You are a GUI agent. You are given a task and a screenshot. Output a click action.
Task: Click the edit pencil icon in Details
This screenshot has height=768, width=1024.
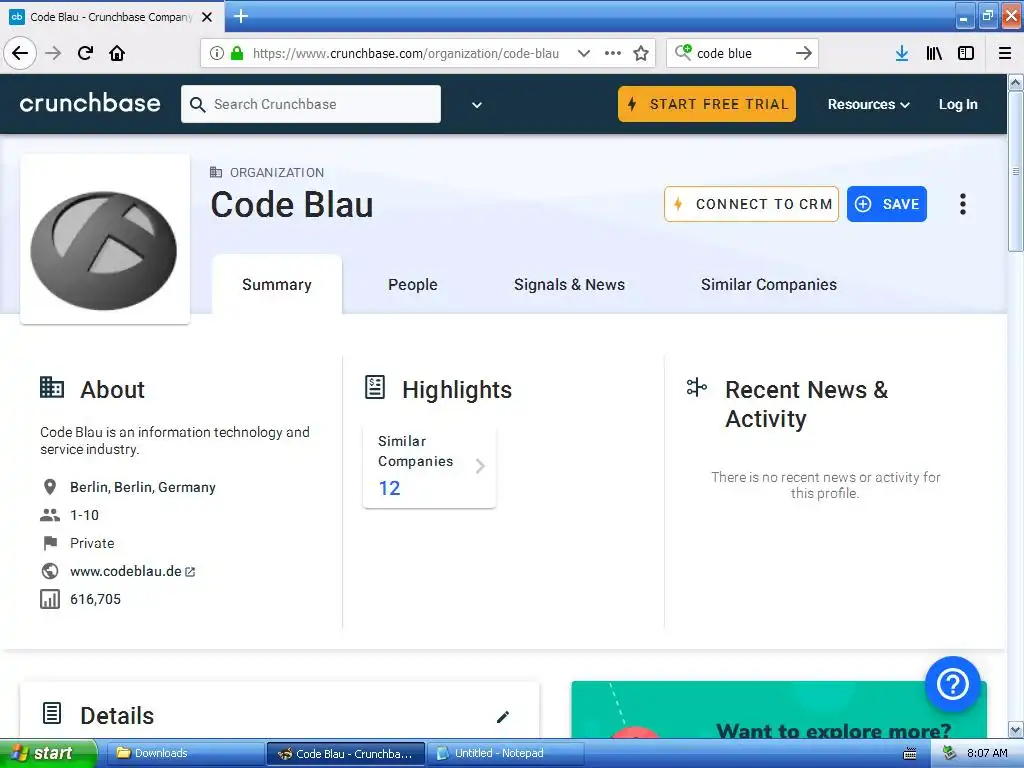[503, 716]
